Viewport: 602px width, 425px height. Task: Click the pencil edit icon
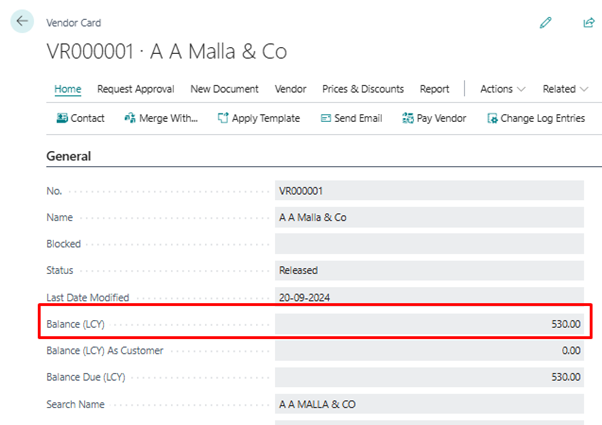point(545,23)
